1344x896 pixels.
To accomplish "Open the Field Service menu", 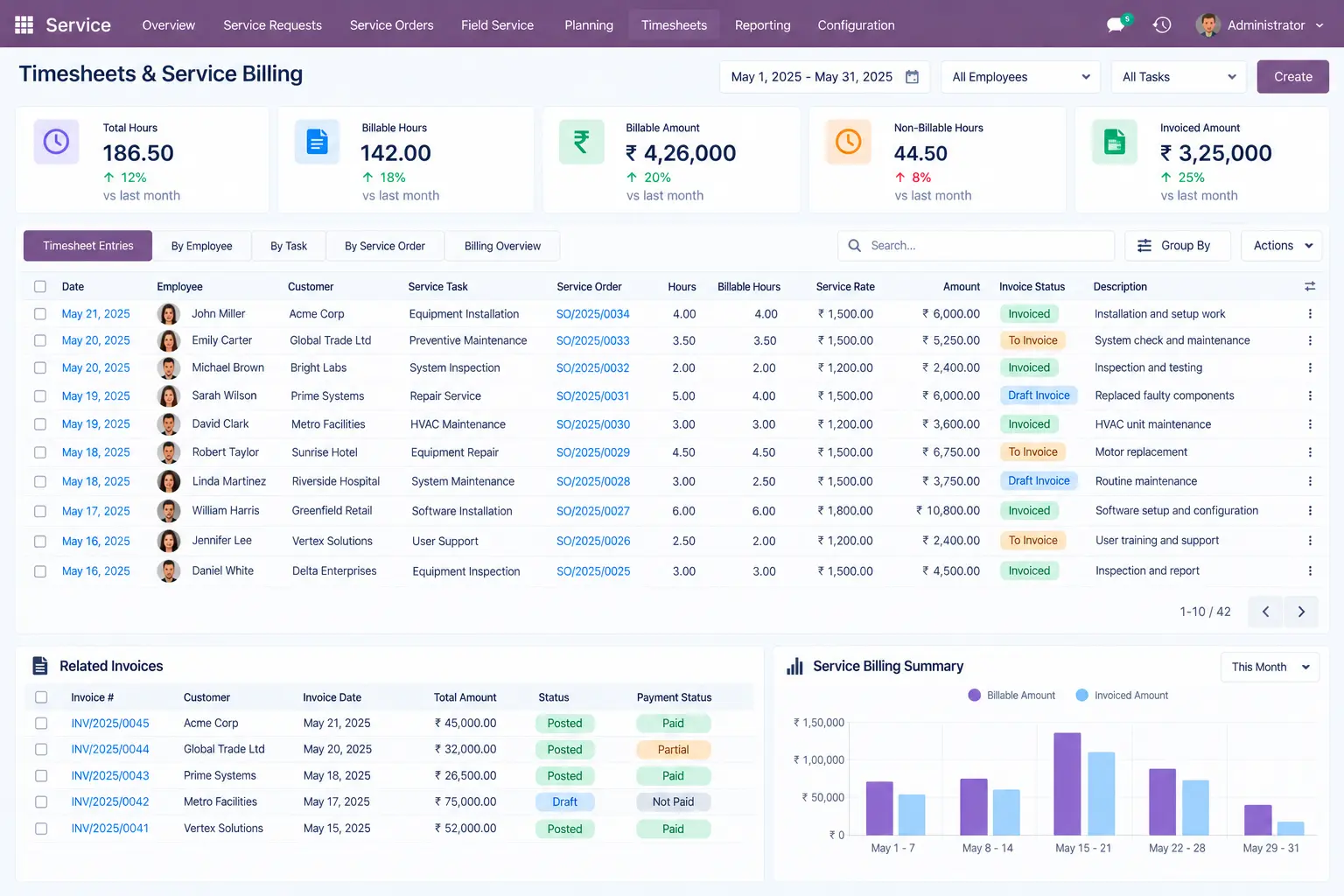I will tap(498, 25).
